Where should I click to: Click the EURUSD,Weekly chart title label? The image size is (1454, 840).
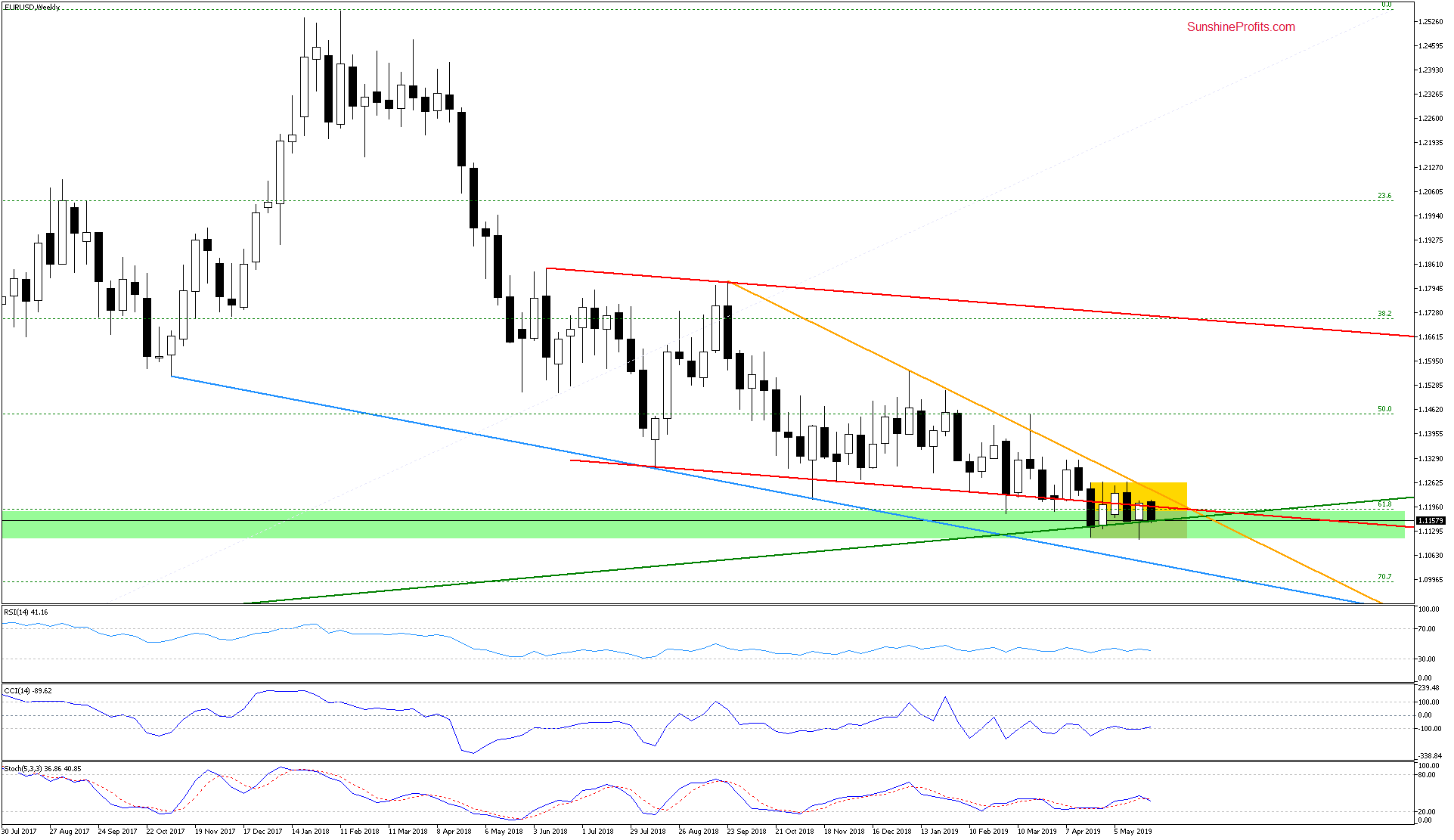tap(32, 7)
